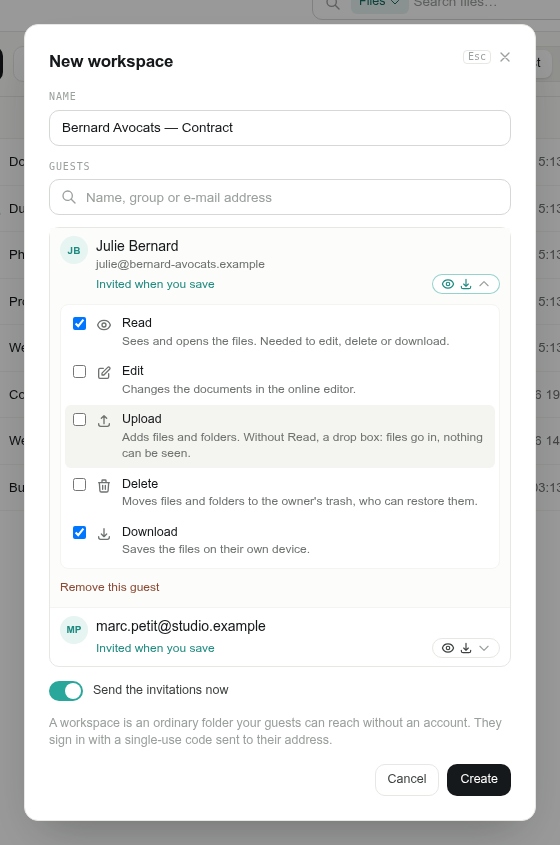Click the upload arrow icon beside Upload
The height and width of the screenshot is (845, 560).
(104, 421)
